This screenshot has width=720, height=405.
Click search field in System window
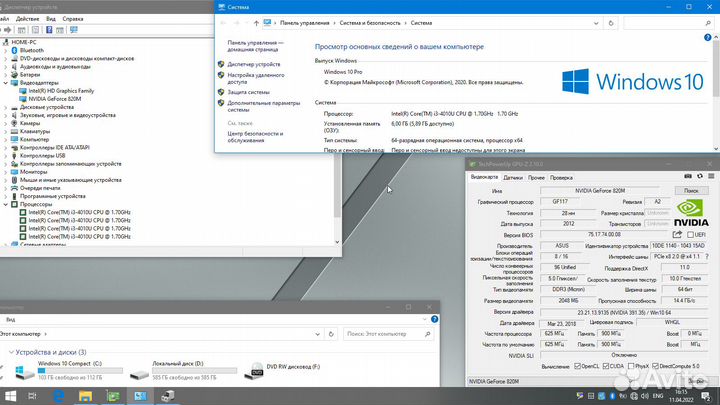click(x=668, y=23)
